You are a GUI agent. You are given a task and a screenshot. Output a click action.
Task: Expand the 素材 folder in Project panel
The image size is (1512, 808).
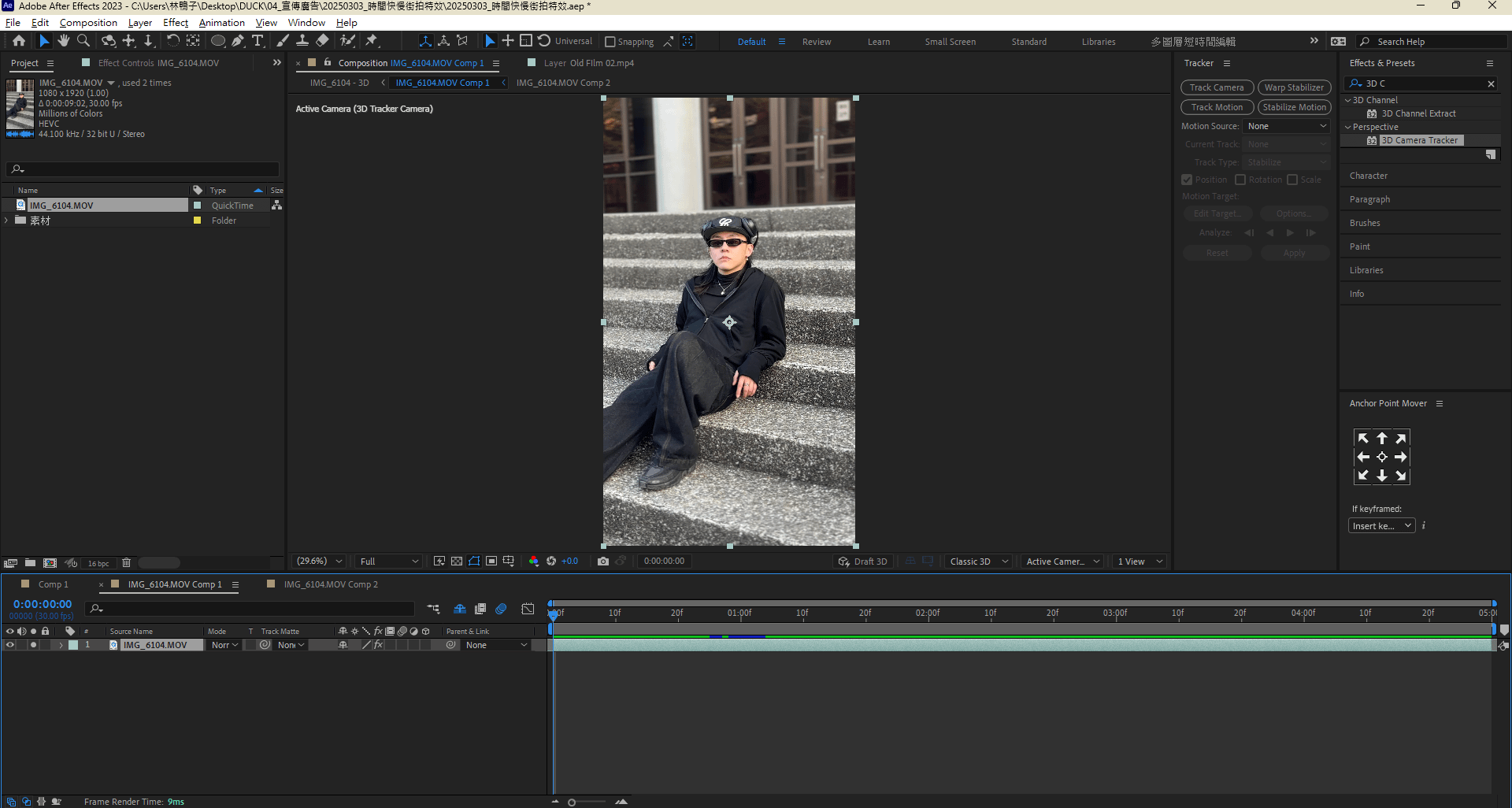pyautogui.click(x=7, y=221)
